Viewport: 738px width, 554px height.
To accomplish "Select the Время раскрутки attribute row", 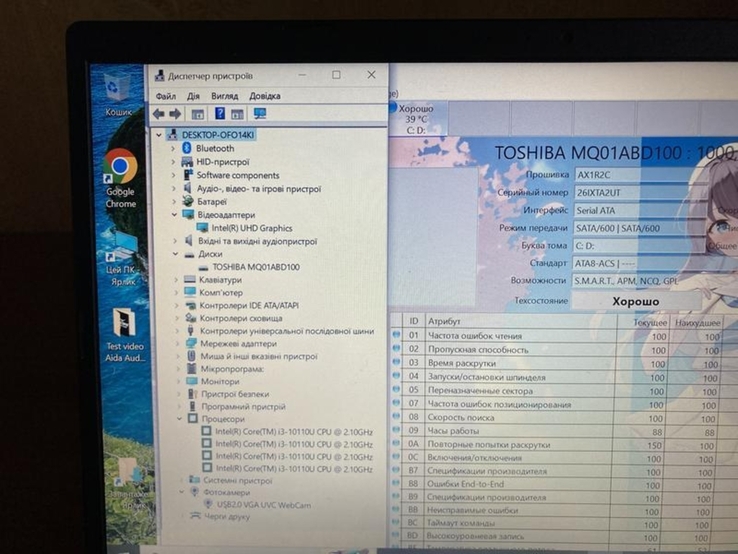I will click(x=555, y=363).
